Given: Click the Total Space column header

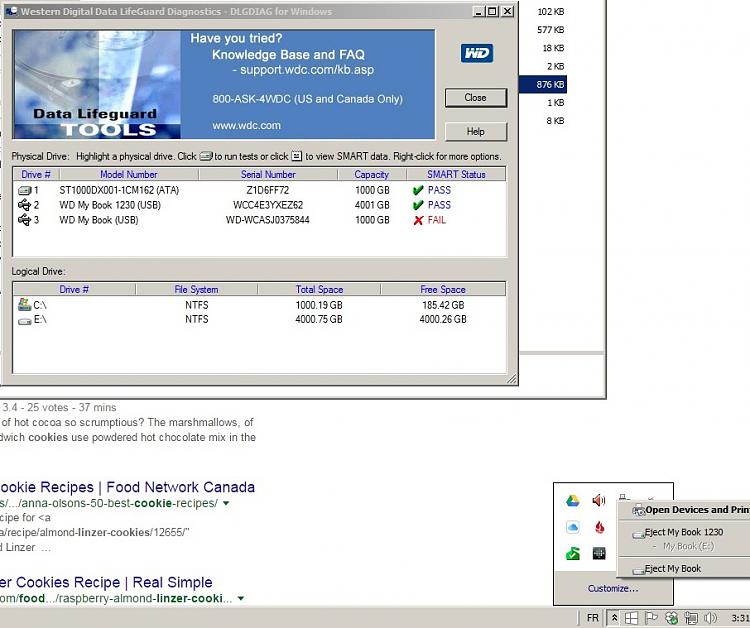Looking at the screenshot, I should [x=319, y=289].
